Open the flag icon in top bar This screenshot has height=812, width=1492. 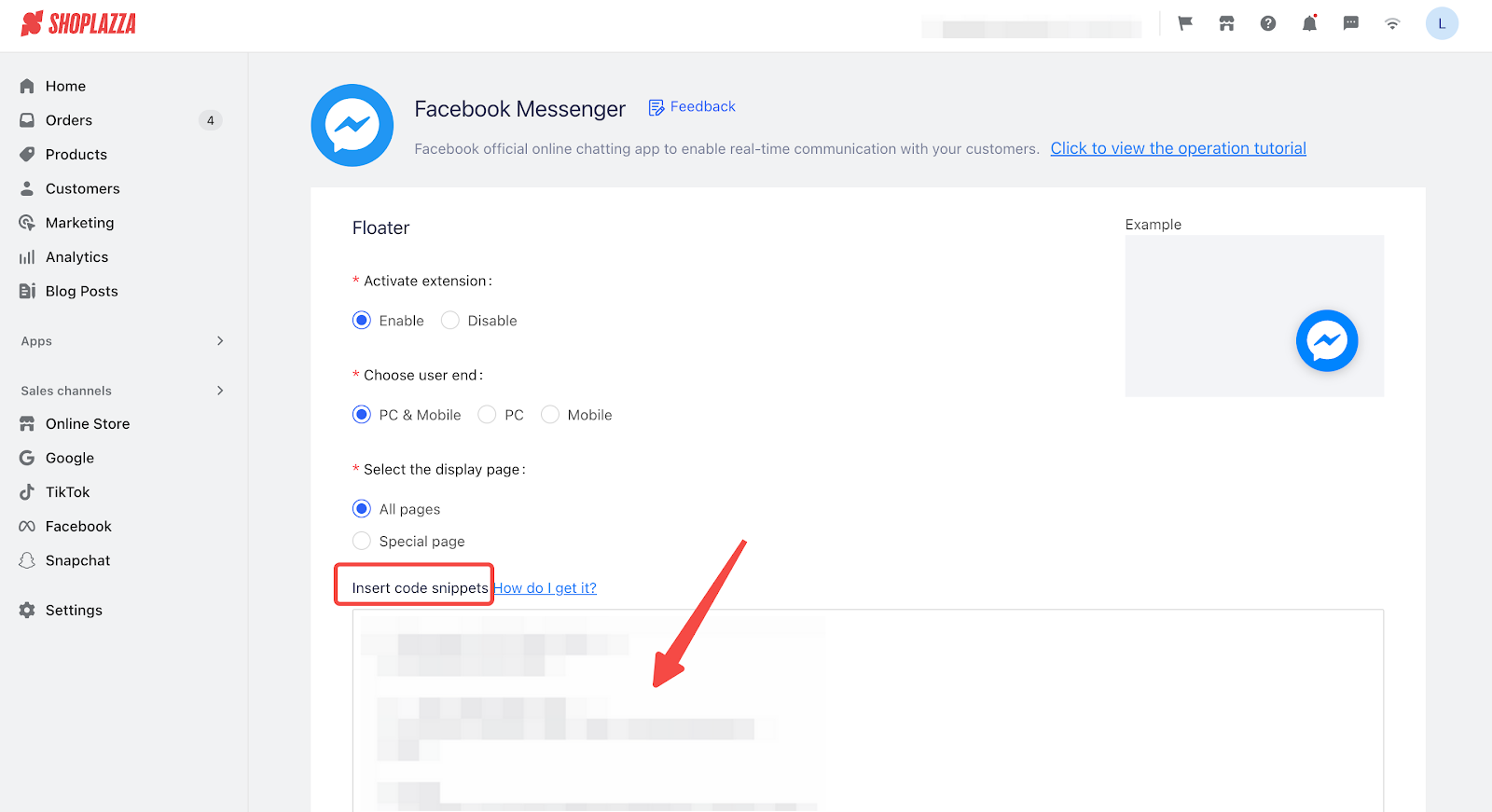(1185, 23)
